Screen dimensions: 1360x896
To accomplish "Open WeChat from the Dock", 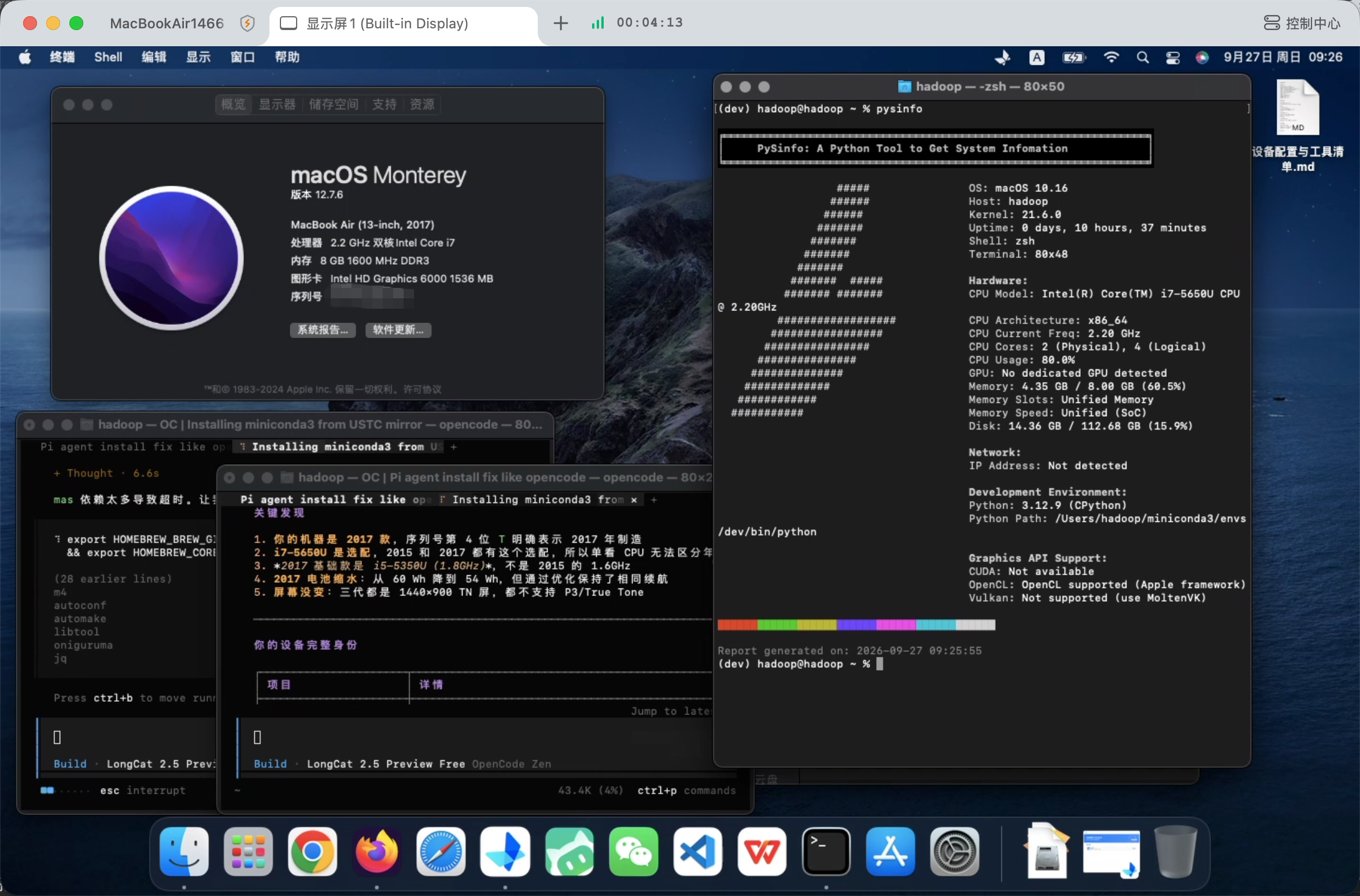I will point(633,851).
